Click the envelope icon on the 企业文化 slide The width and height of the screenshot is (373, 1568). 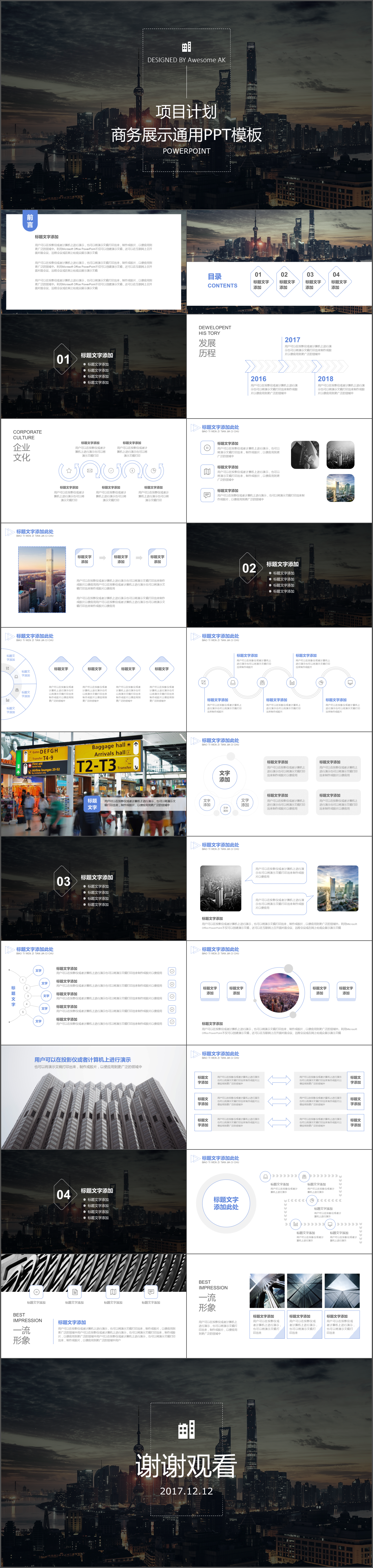click(x=90, y=471)
